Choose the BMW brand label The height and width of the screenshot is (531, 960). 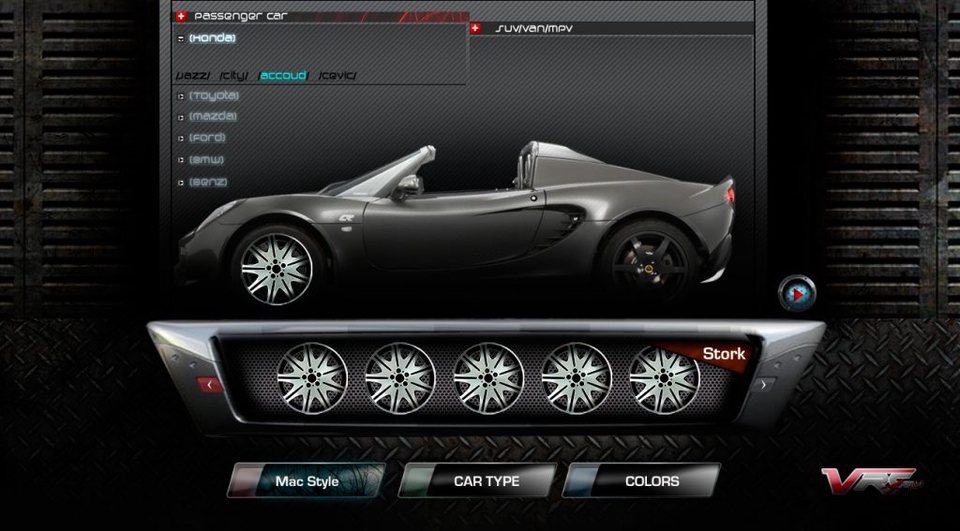click(206, 160)
